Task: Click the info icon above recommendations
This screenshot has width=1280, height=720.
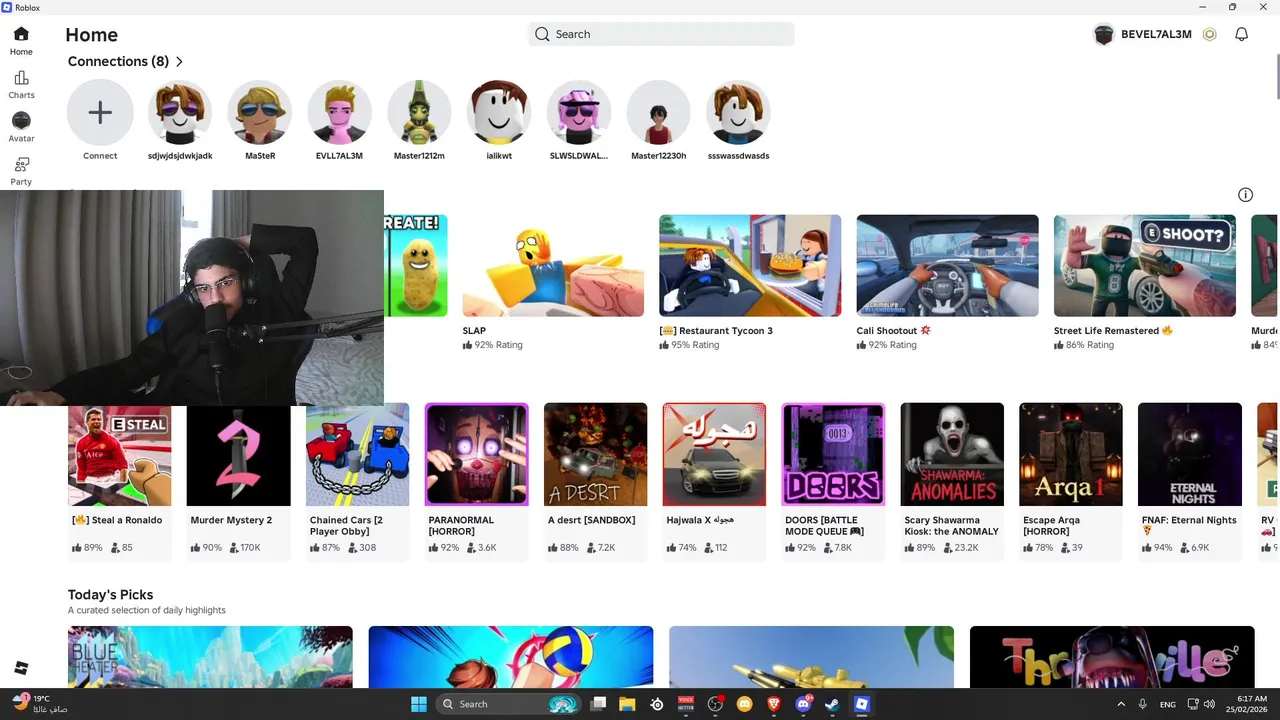Action: (x=1245, y=195)
